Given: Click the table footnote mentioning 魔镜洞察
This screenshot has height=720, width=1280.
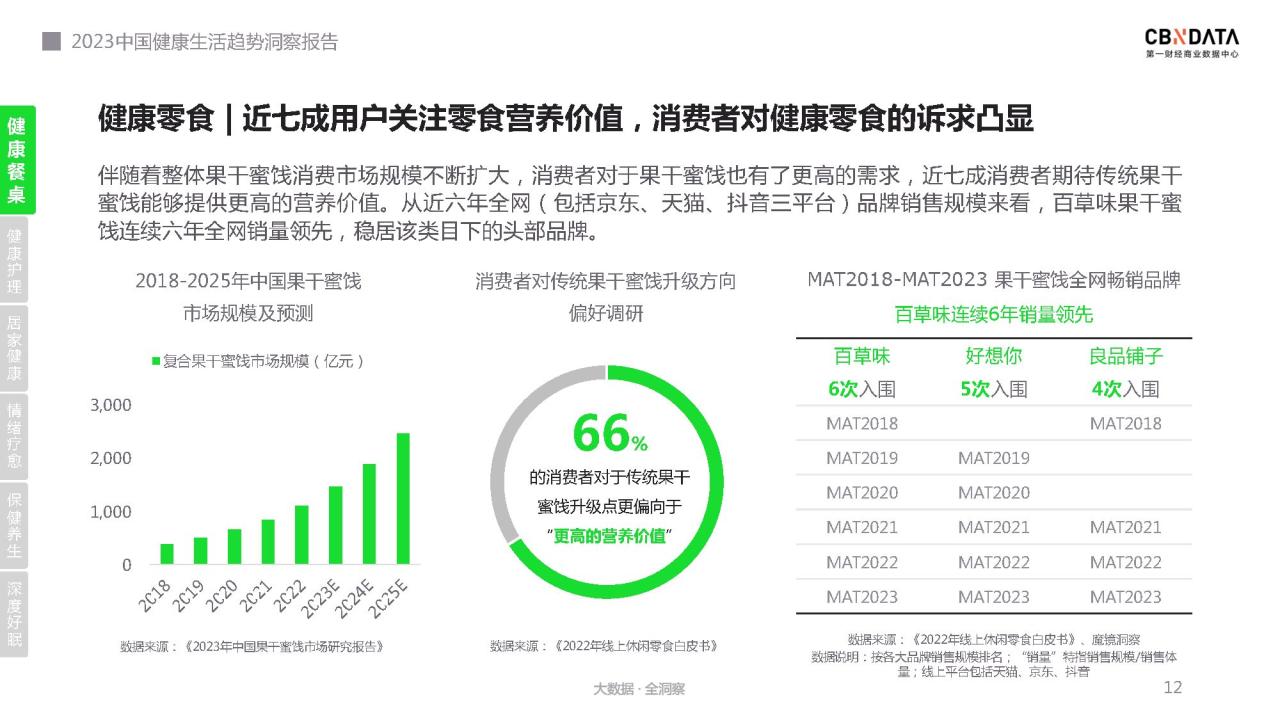Looking at the screenshot, I should click(994, 639).
